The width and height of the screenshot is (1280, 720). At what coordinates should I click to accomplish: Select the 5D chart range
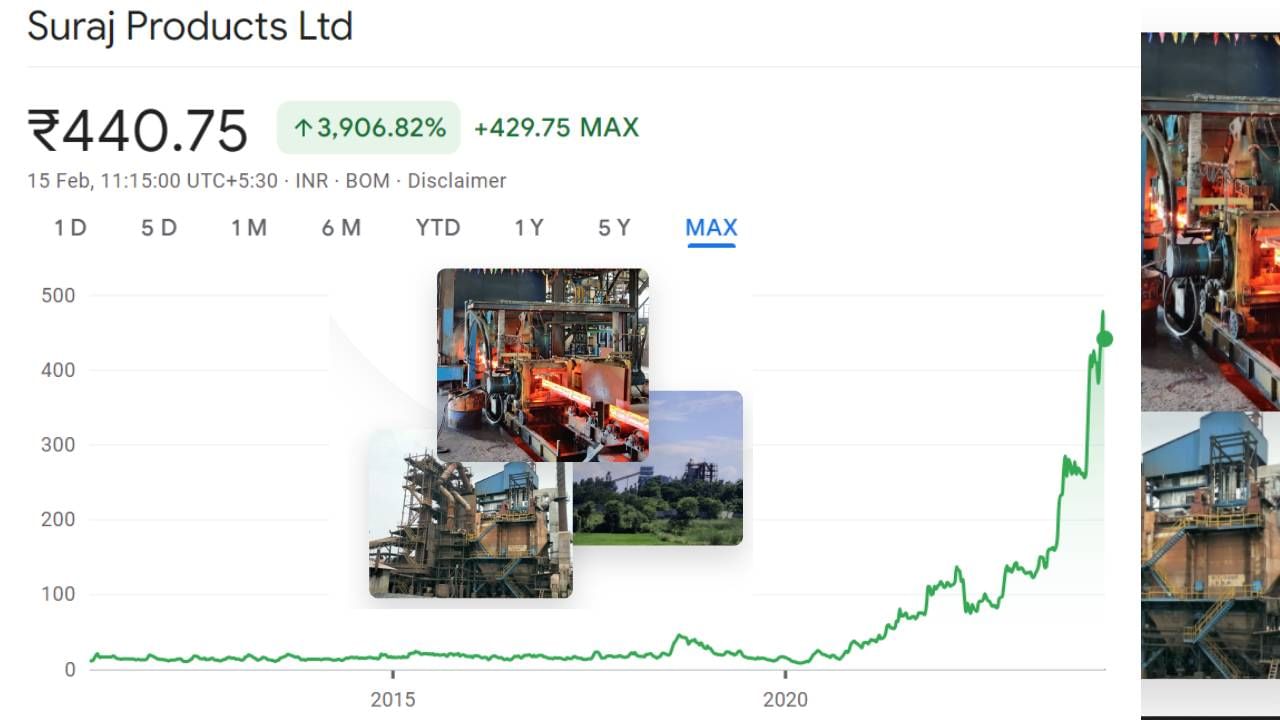pyautogui.click(x=158, y=228)
